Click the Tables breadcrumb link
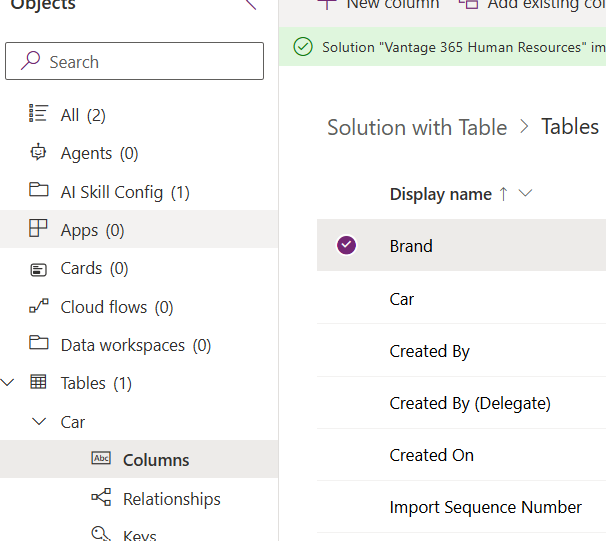Viewport: 606px width, 541px height. pyautogui.click(x=570, y=126)
